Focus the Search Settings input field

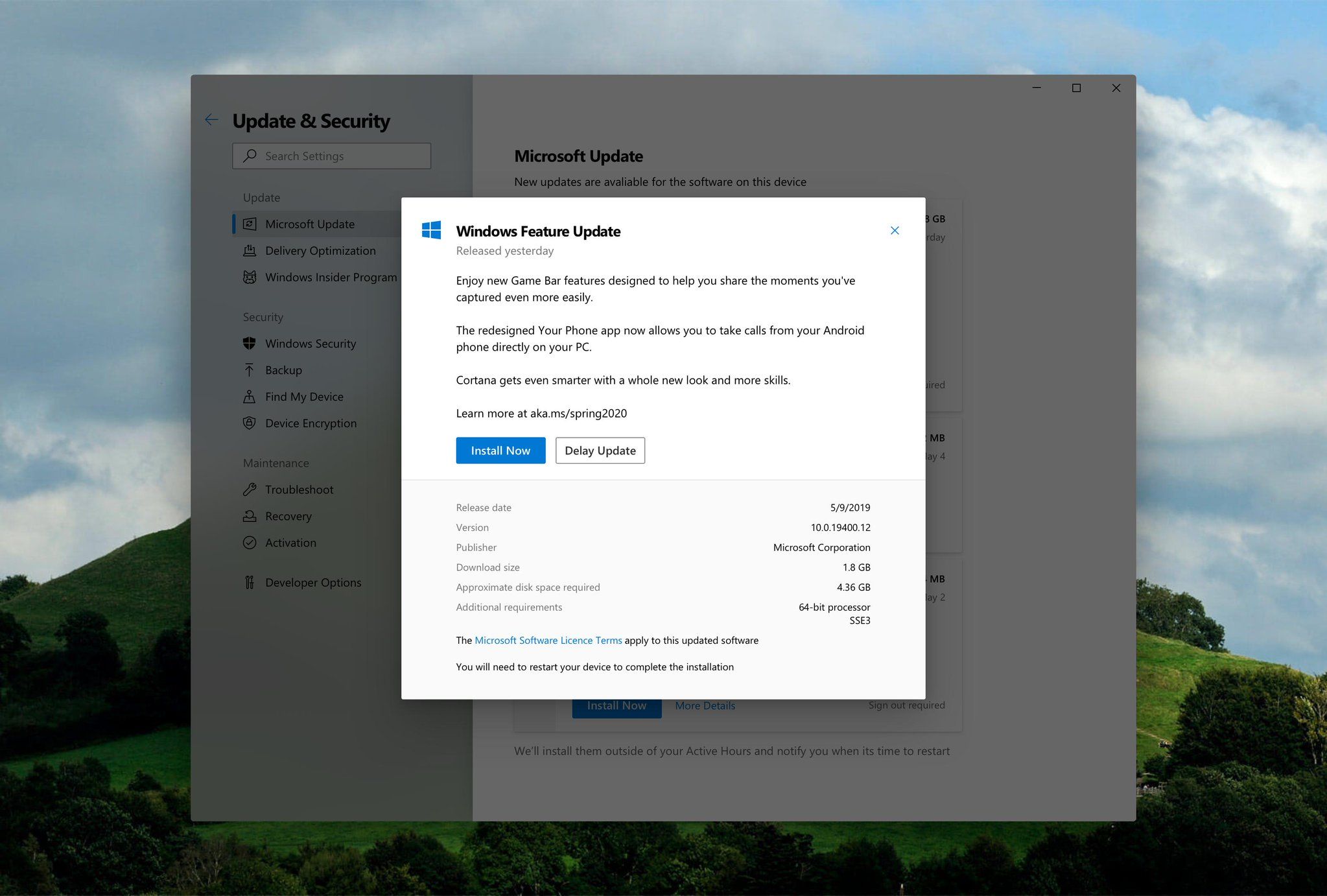tap(331, 156)
